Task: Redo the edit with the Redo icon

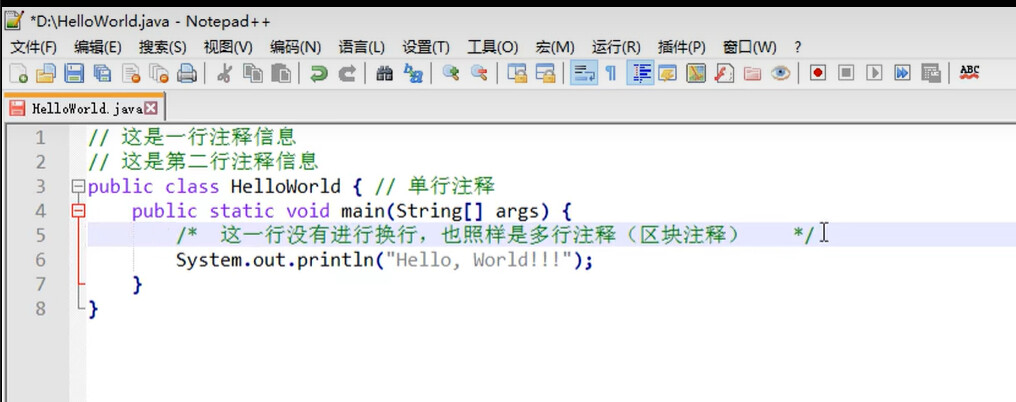Action: [x=347, y=73]
